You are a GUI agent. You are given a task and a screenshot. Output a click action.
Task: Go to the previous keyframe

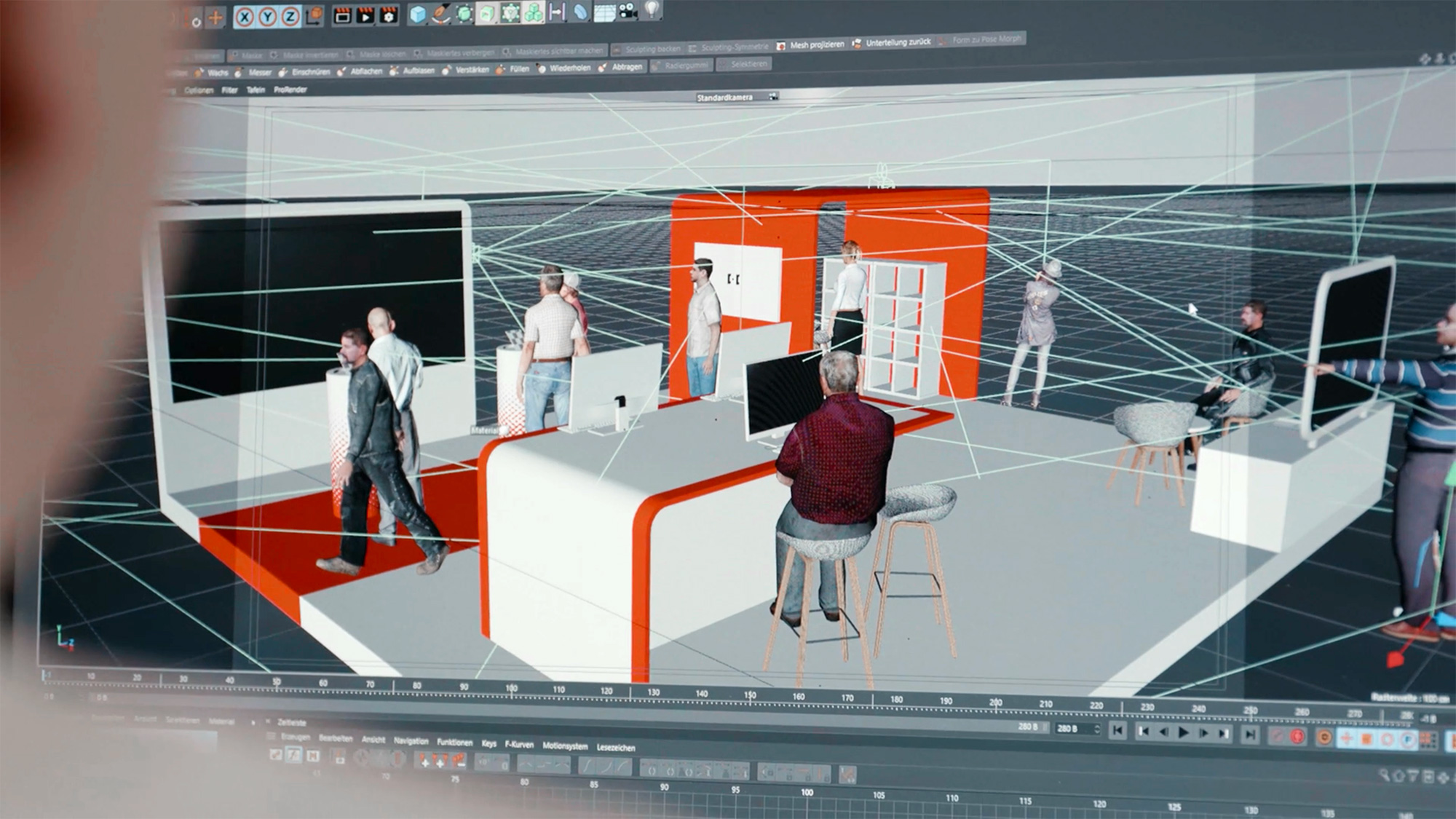click(x=1144, y=731)
